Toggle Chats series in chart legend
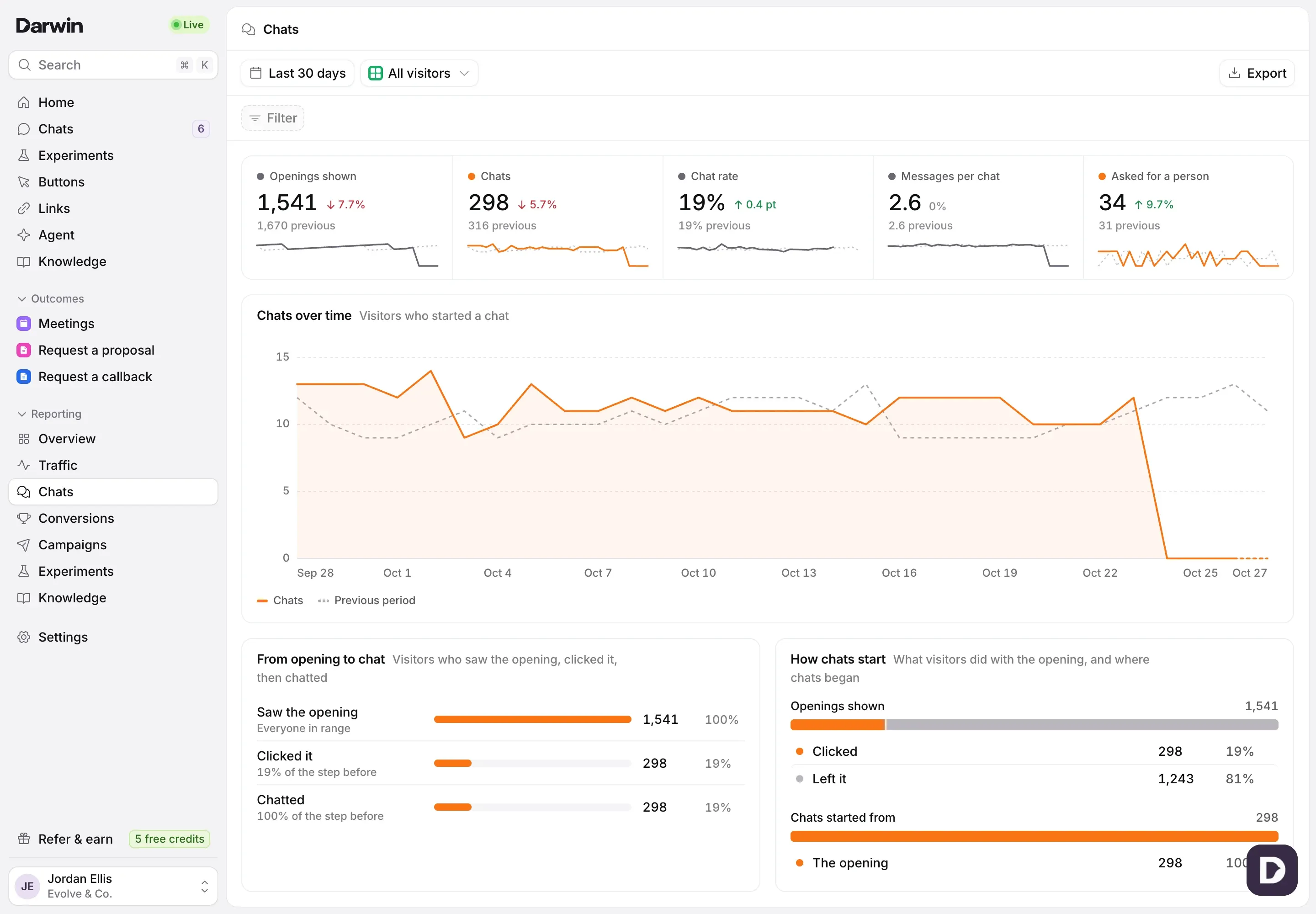This screenshot has width=1316, height=914. click(280, 600)
